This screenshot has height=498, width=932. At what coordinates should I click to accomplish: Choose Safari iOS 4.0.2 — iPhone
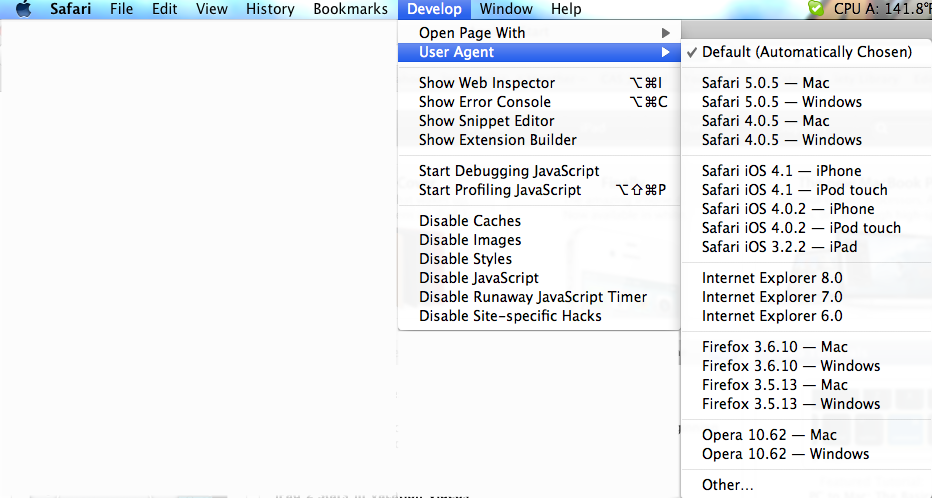coord(807,209)
